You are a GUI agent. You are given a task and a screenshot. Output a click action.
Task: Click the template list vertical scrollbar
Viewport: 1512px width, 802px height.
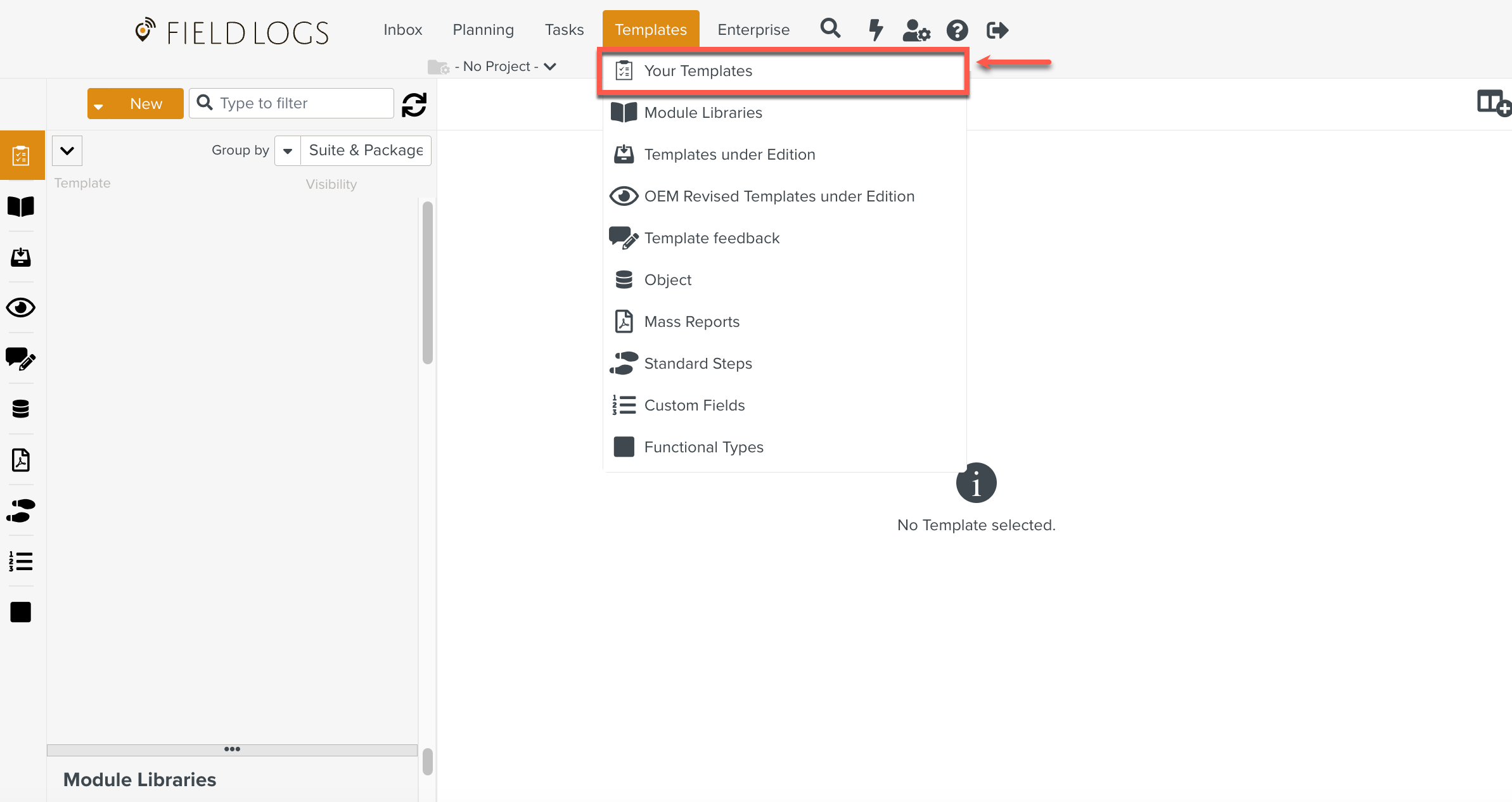[x=428, y=283]
